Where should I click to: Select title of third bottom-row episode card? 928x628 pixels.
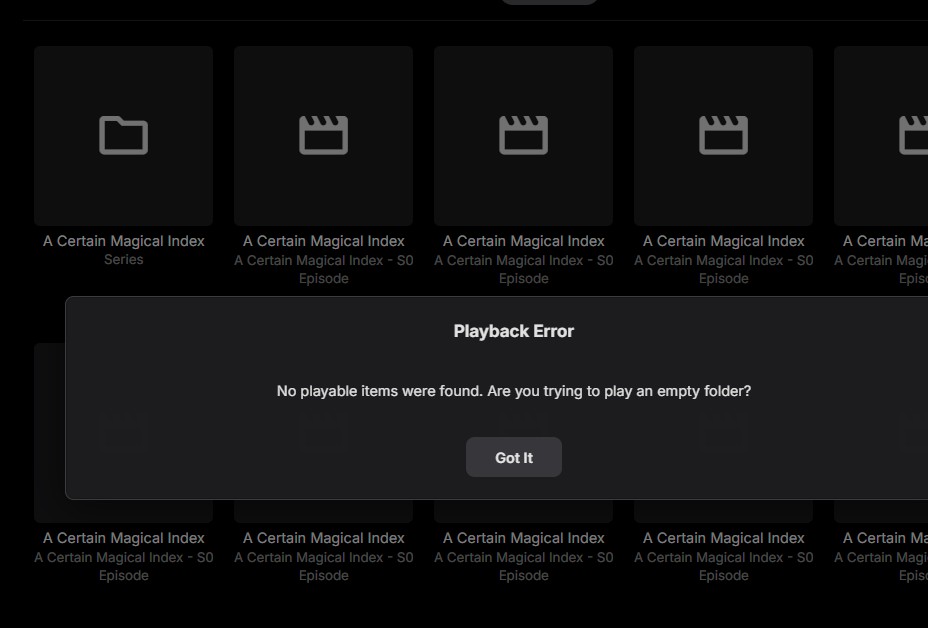[523, 538]
